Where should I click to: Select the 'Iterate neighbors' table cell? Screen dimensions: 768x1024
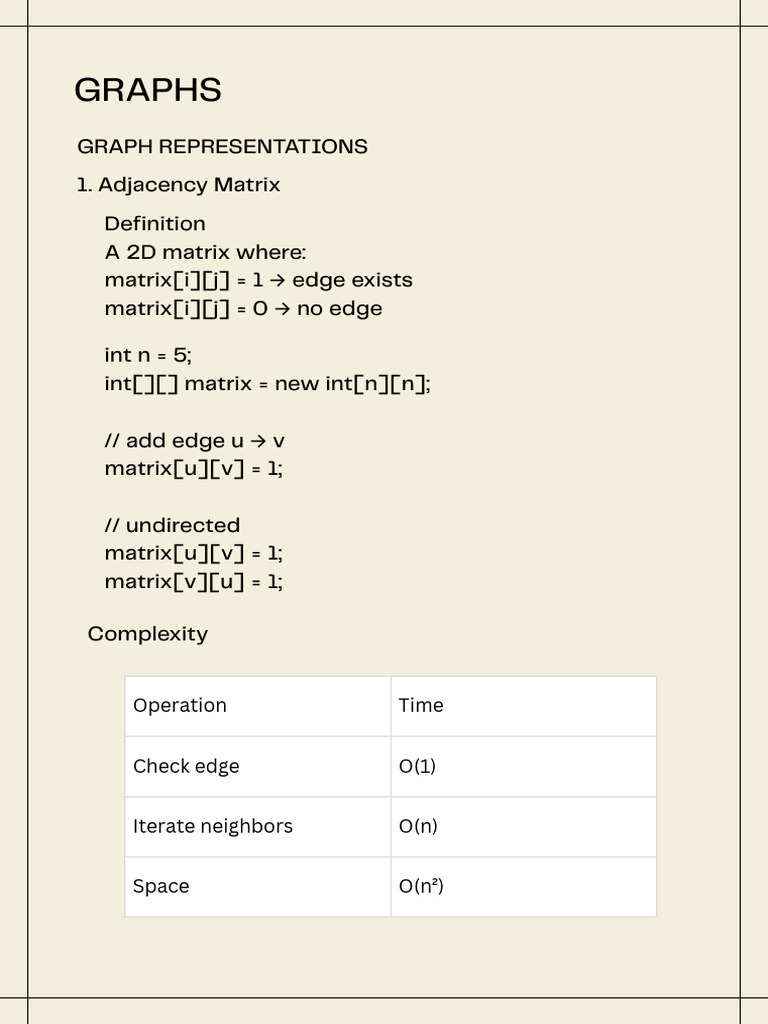[258, 827]
